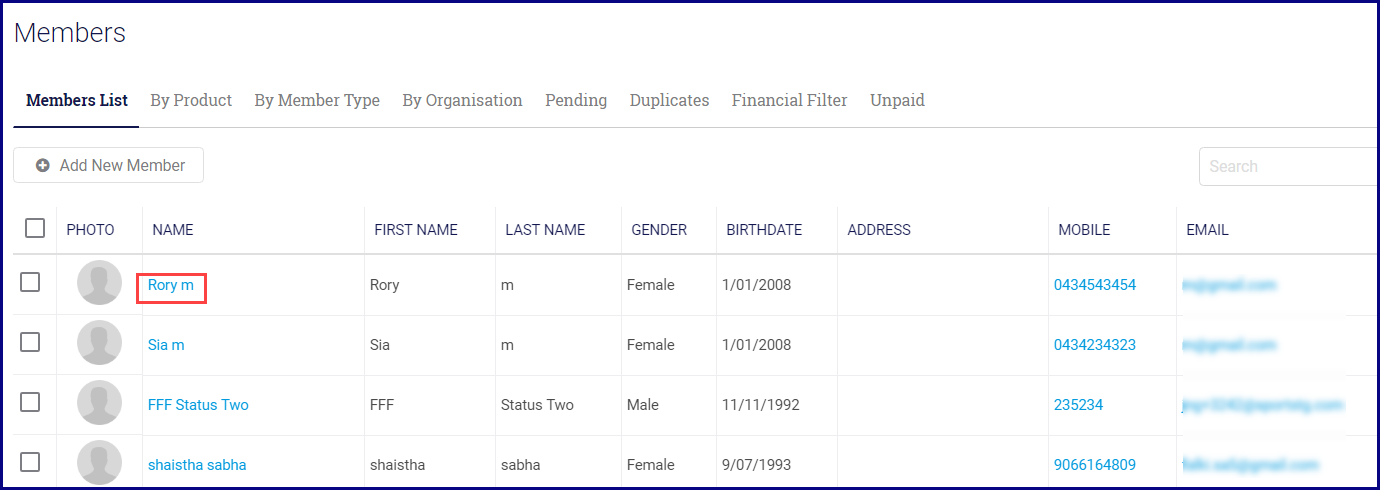
Task: Sort by the BIRTHDATE column header
Action: [764, 230]
